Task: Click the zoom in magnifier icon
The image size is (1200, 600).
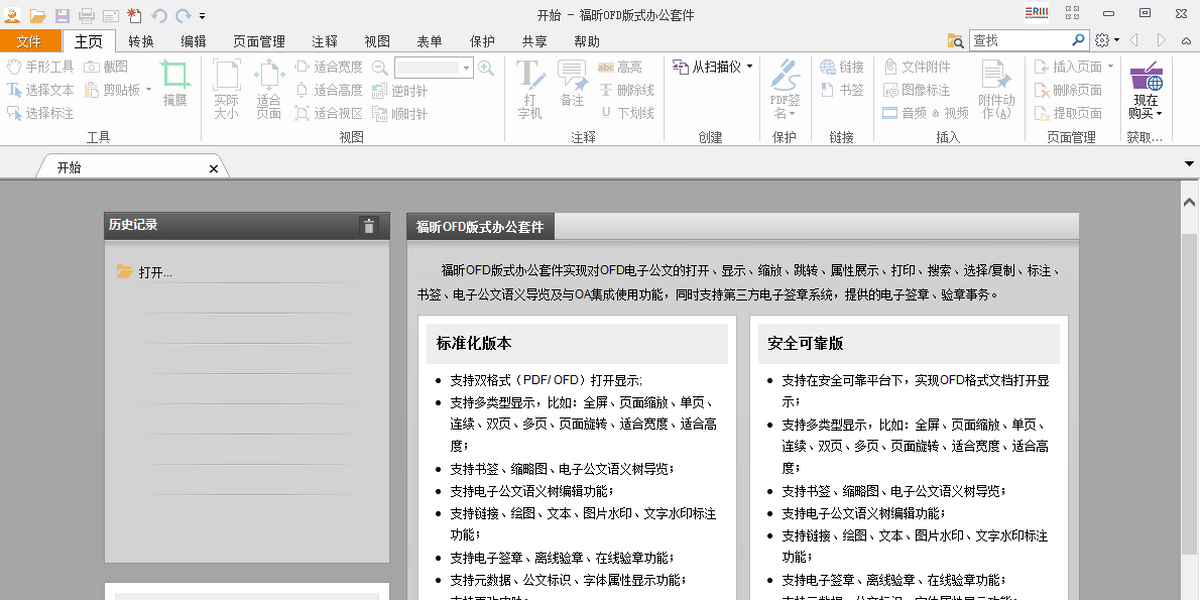Action: 486,68
